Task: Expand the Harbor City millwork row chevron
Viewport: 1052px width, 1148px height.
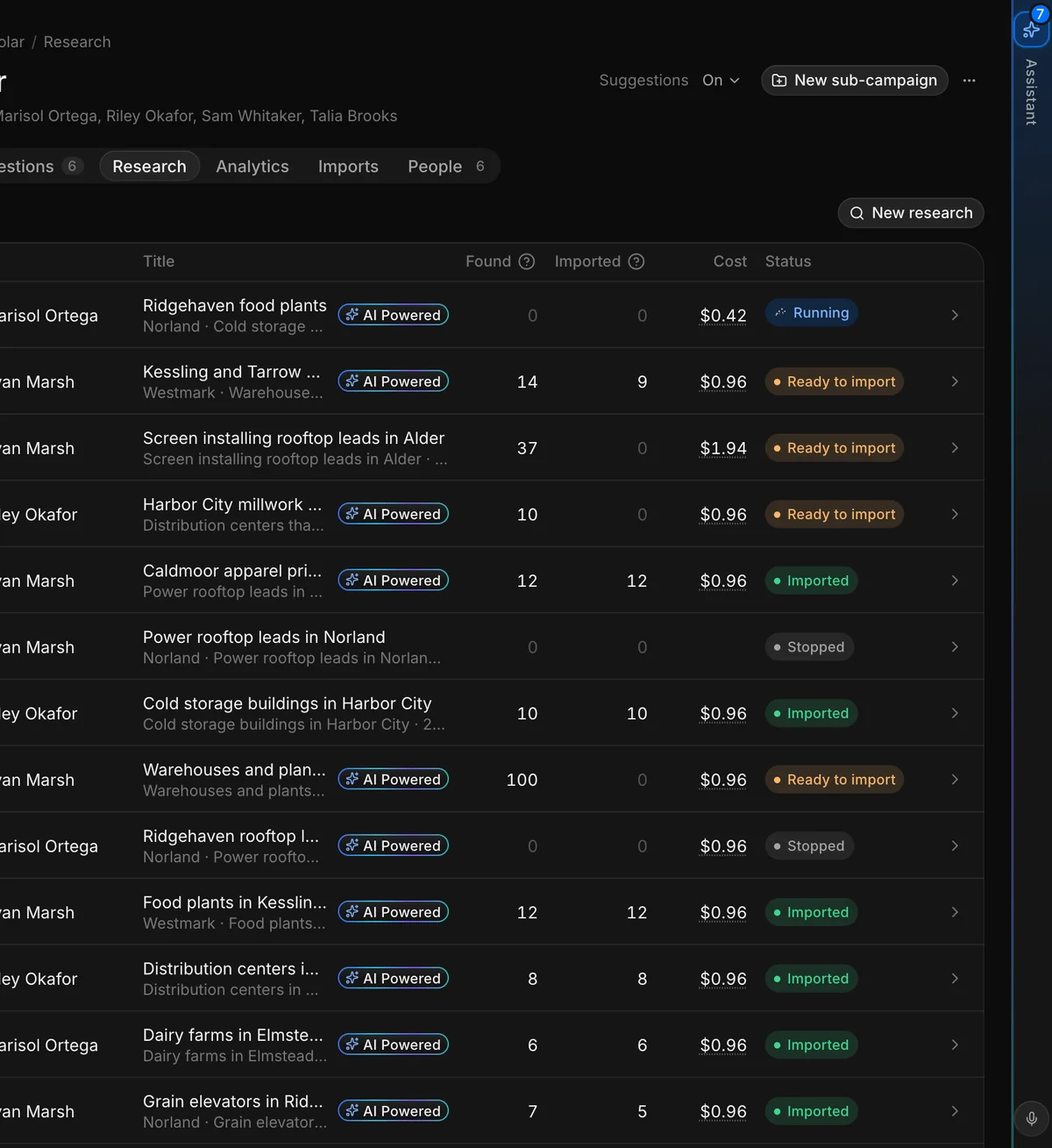Action: click(x=955, y=514)
